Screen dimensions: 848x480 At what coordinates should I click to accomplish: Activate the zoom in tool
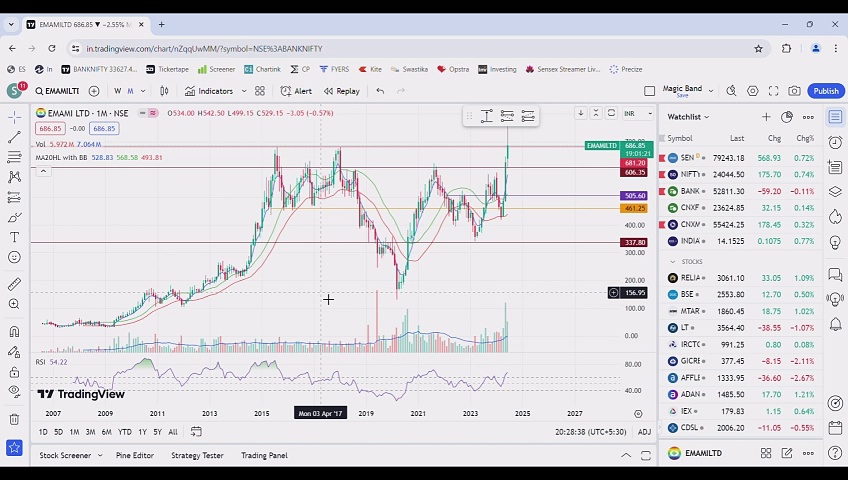point(15,304)
